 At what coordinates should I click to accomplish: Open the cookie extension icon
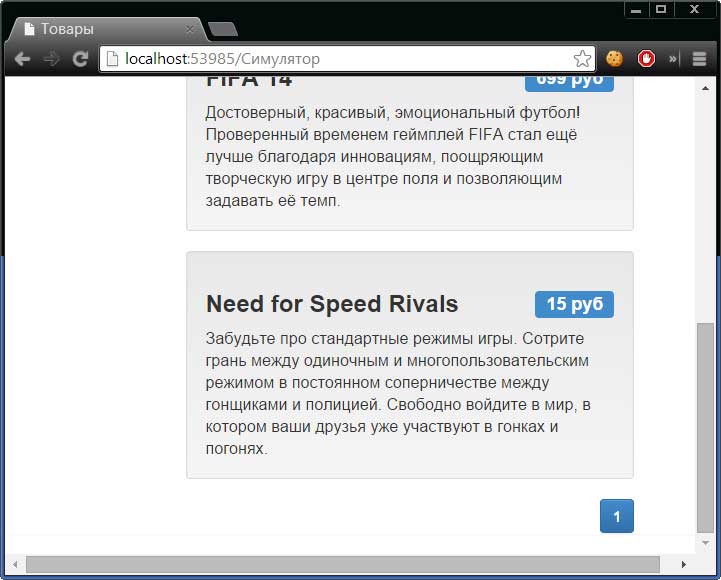click(x=614, y=59)
